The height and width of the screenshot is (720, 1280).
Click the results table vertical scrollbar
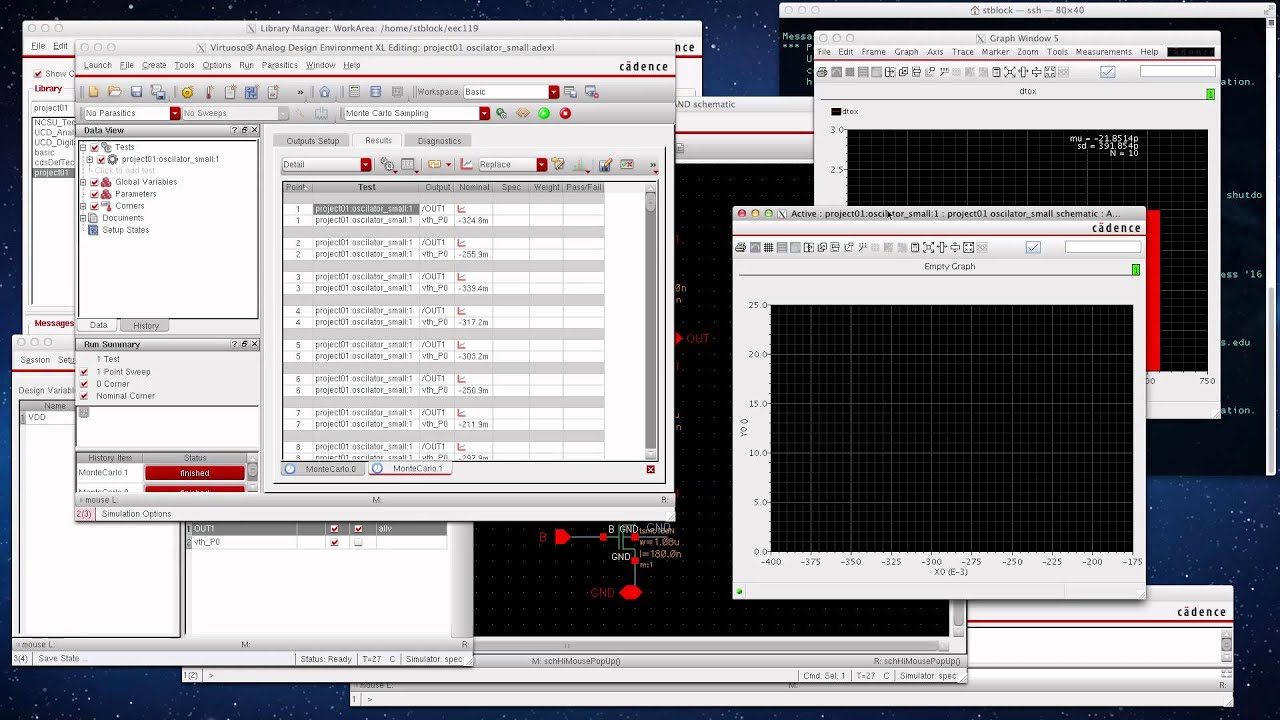(651, 320)
